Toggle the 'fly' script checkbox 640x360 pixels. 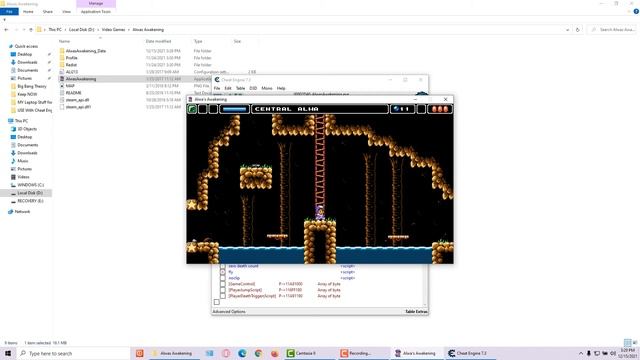click(222, 272)
